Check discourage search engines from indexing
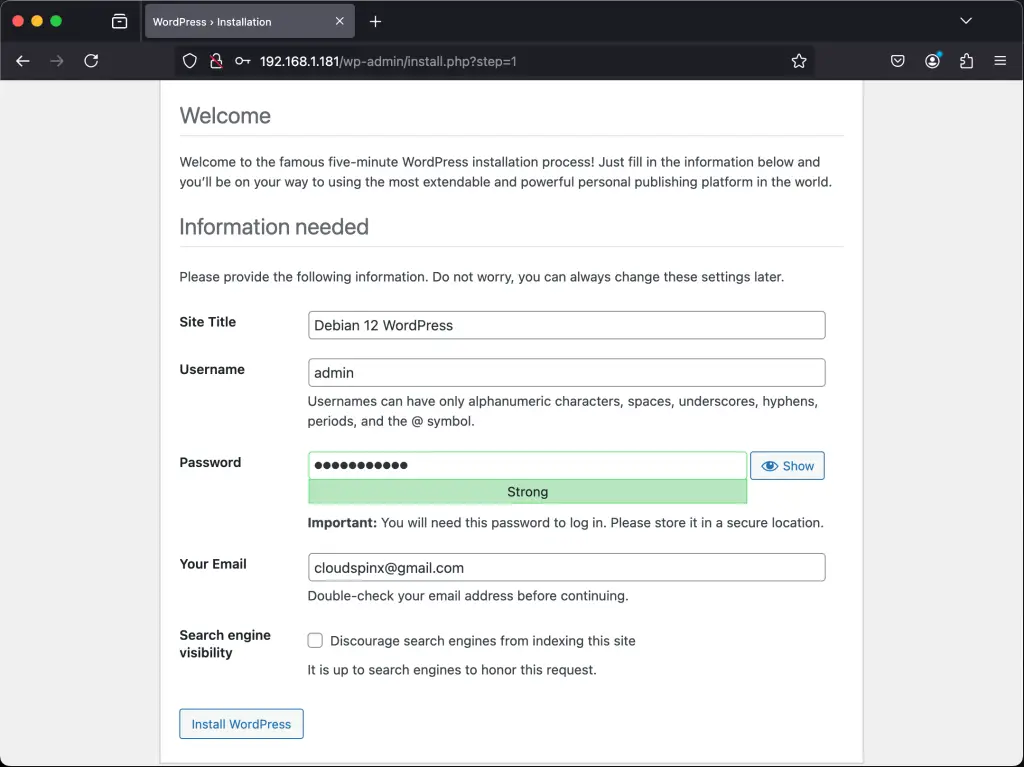The image size is (1024, 767). (315, 640)
